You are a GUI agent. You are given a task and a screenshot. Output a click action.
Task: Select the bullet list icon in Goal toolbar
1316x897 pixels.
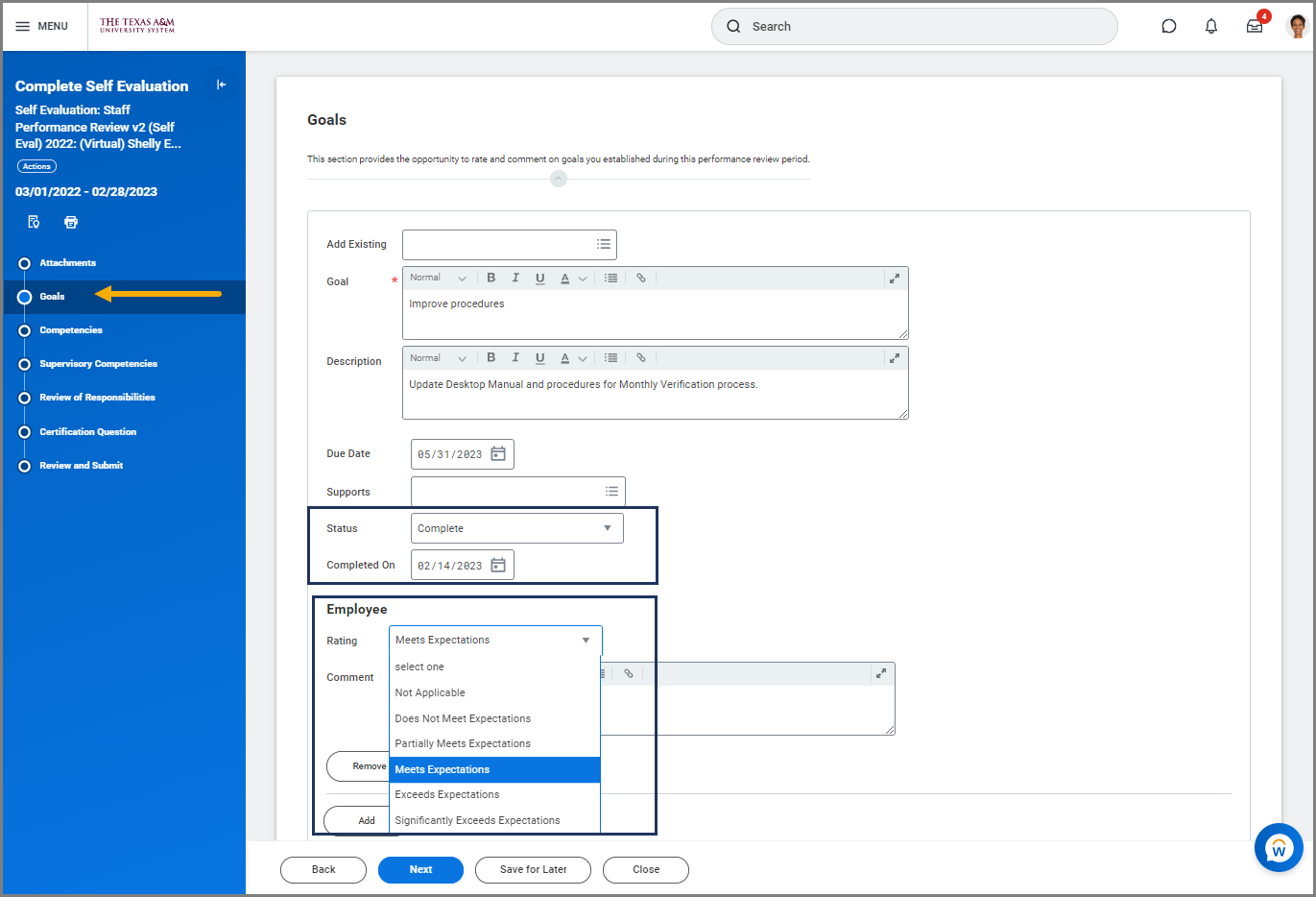tap(610, 278)
